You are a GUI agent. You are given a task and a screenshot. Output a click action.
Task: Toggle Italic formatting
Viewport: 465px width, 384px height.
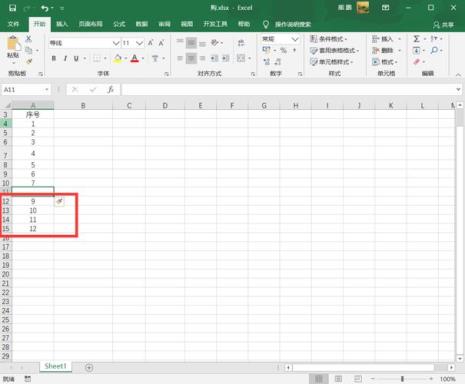[x=65, y=59]
